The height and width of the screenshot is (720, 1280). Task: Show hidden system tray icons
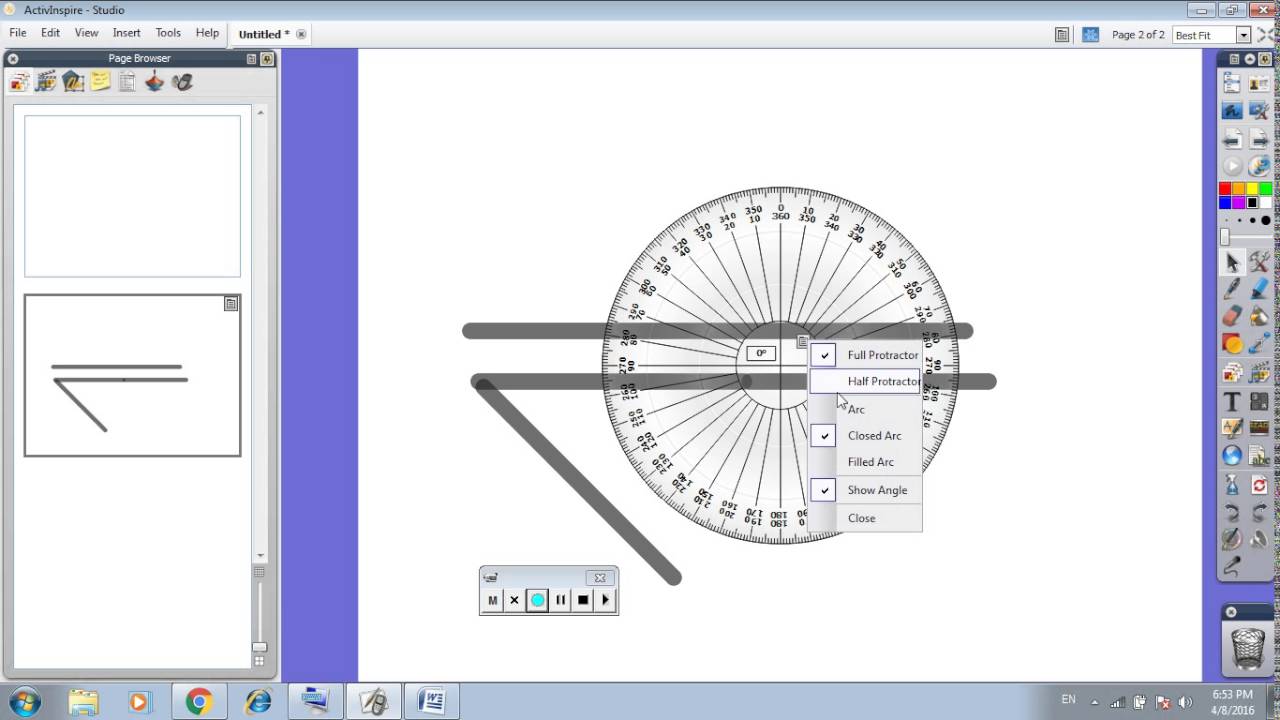(x=1094, y=702)
